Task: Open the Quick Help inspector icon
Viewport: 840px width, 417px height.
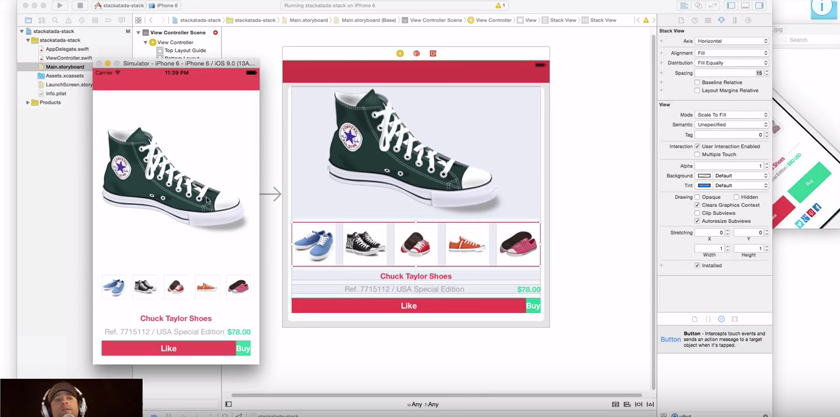Action: pos(695,20)
